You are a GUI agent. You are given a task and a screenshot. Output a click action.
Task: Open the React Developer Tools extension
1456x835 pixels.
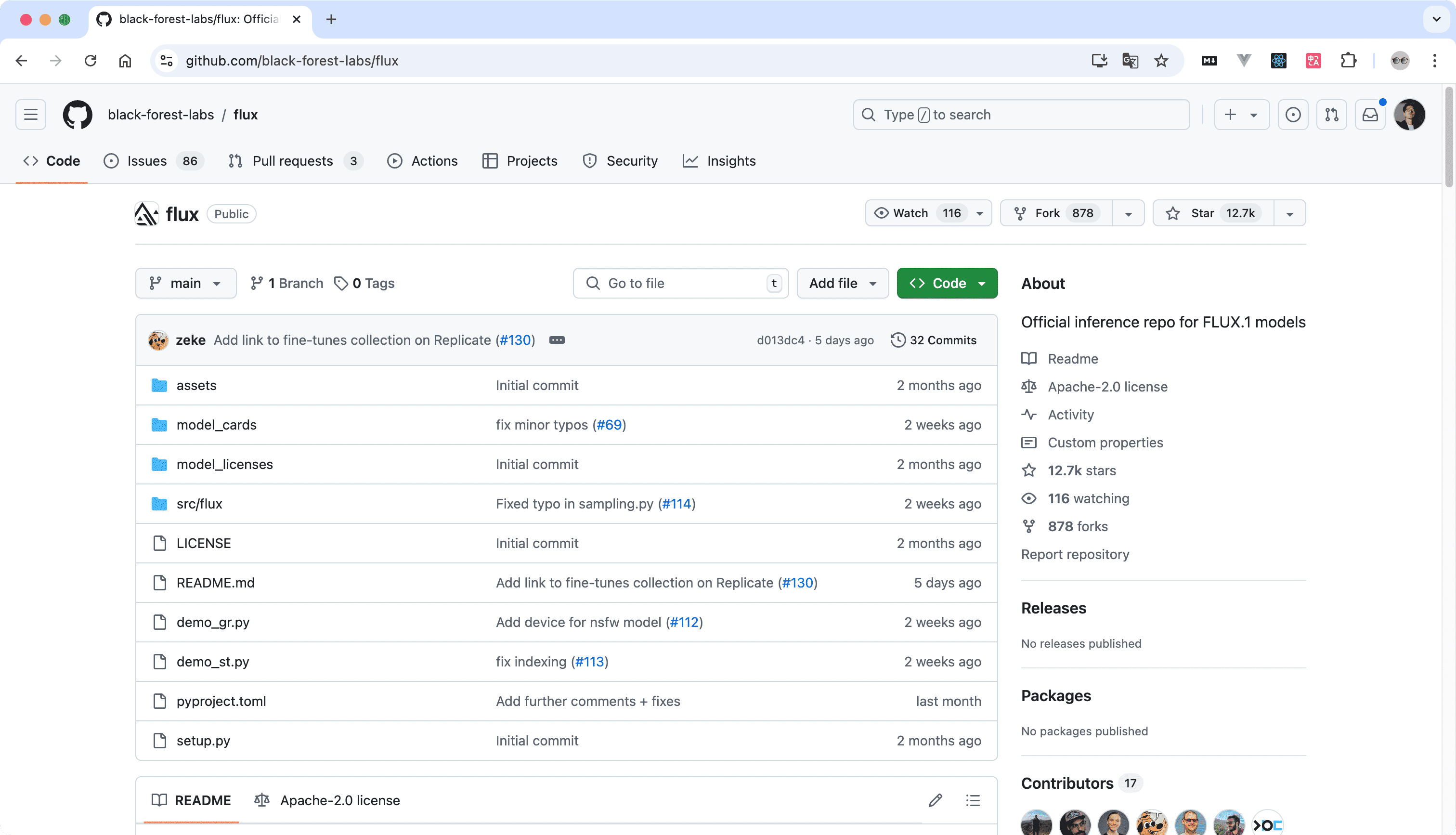[1278, 61]
